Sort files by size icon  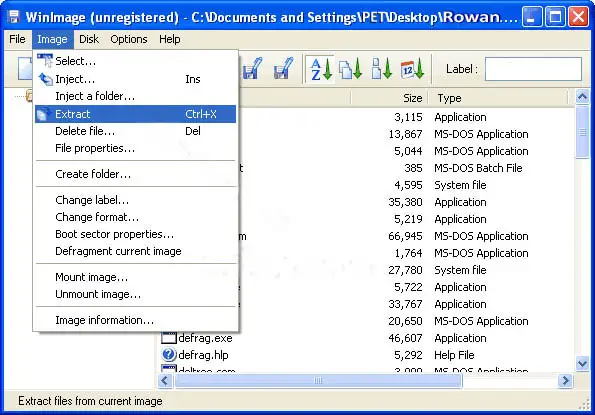tap(381, 69)
